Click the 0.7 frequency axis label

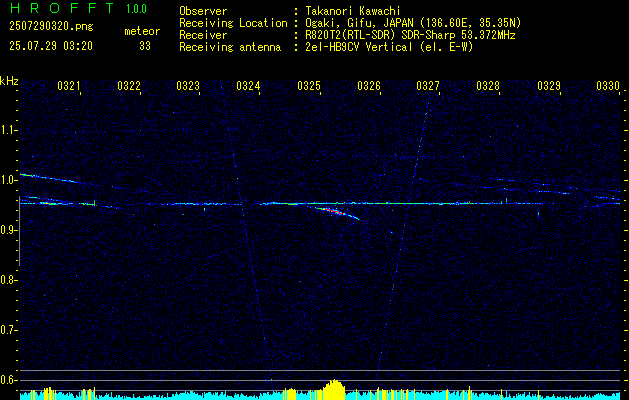pos(8,330)
